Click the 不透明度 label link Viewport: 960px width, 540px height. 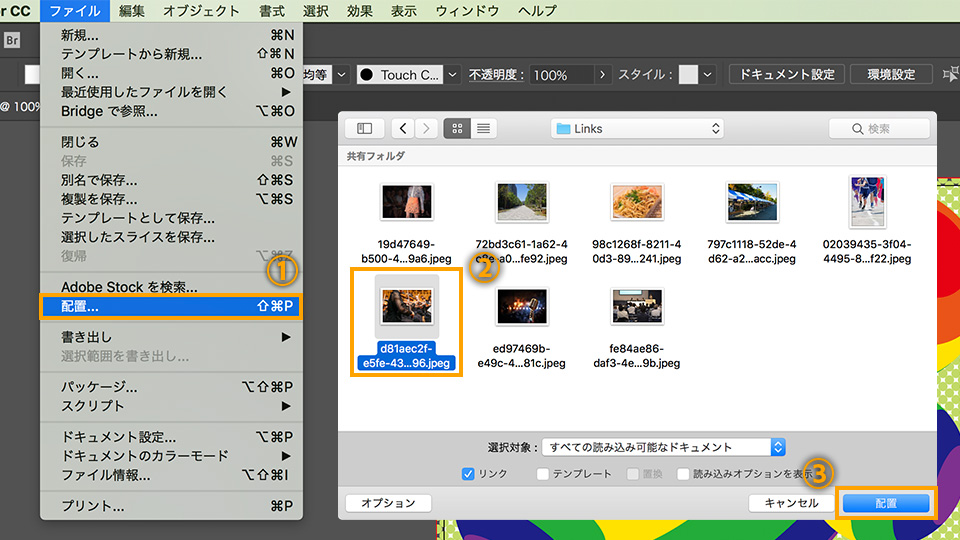coord(497,75)
